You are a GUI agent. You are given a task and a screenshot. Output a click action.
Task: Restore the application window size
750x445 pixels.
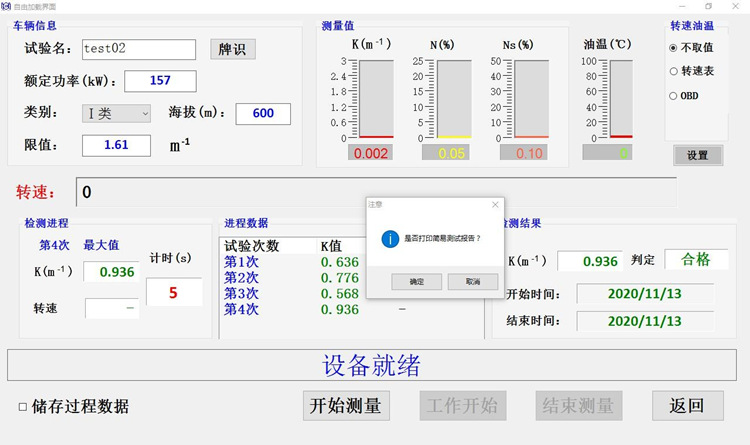pos(708,6)
